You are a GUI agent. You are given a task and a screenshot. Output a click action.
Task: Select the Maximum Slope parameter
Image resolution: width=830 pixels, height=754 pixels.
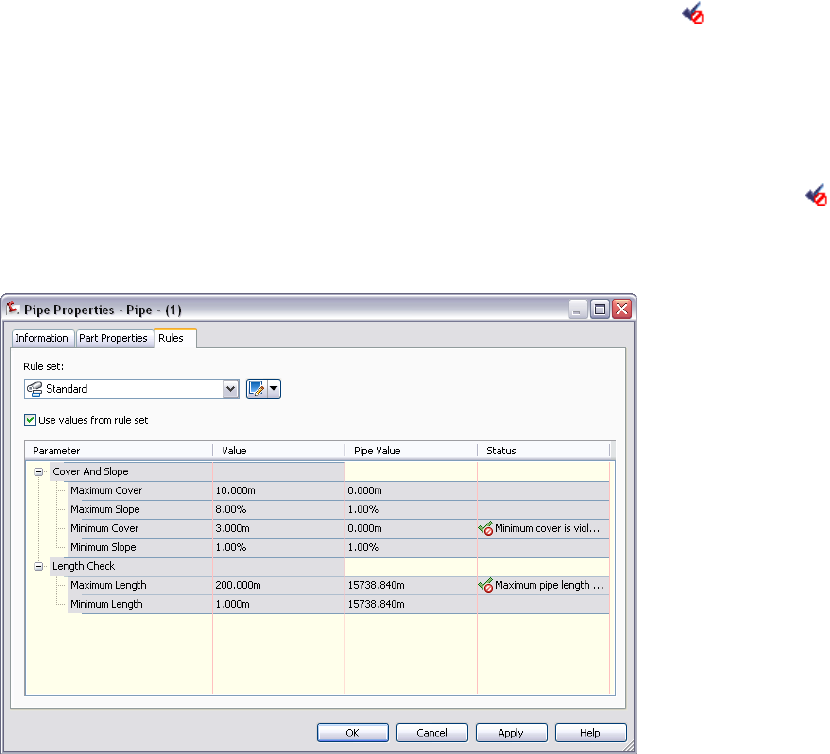coord(105,509)
